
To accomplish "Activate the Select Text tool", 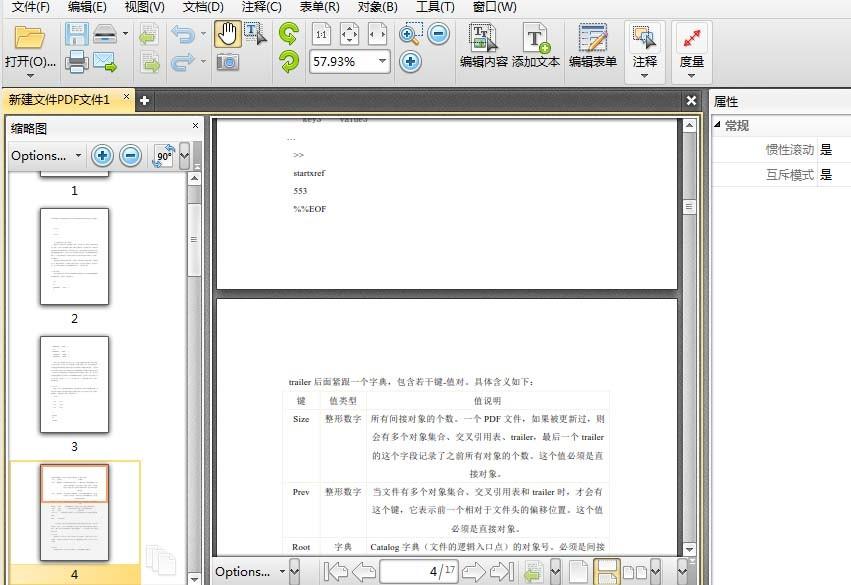I will (x=252, y=32).
